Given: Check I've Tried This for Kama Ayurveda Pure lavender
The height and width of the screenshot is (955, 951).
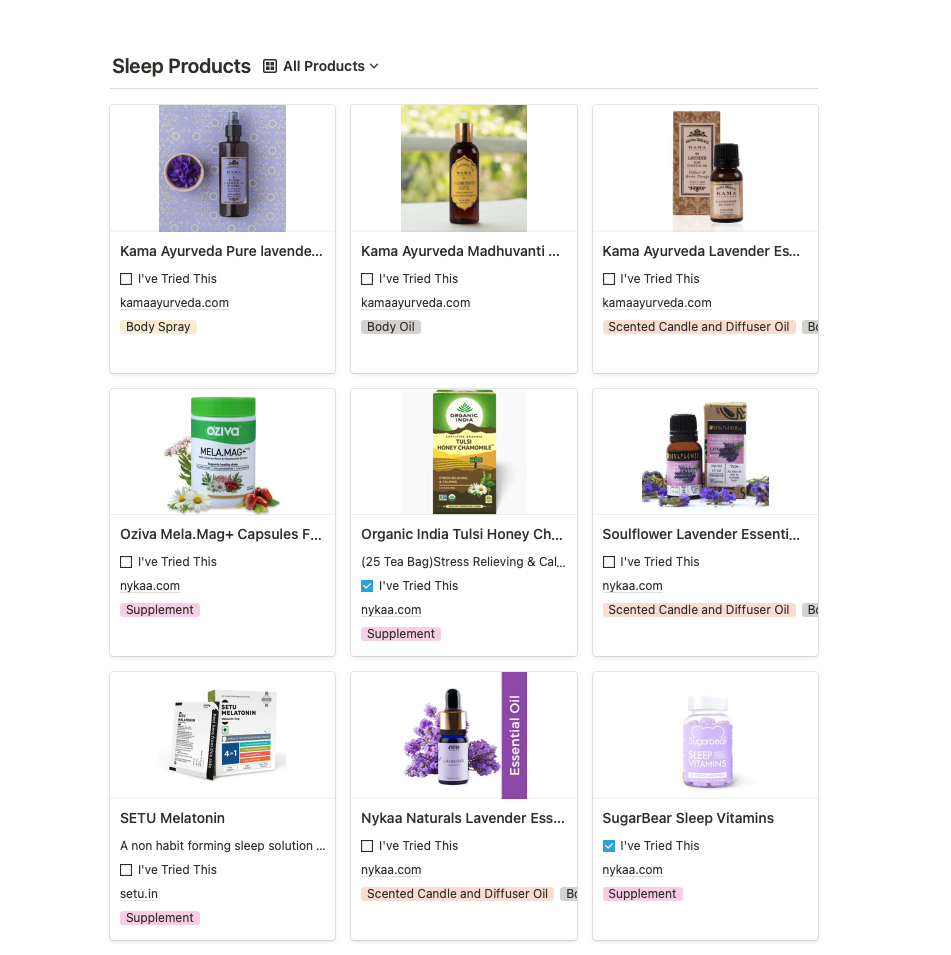Looking at the screenshot, I should click(x=126, y=279).
